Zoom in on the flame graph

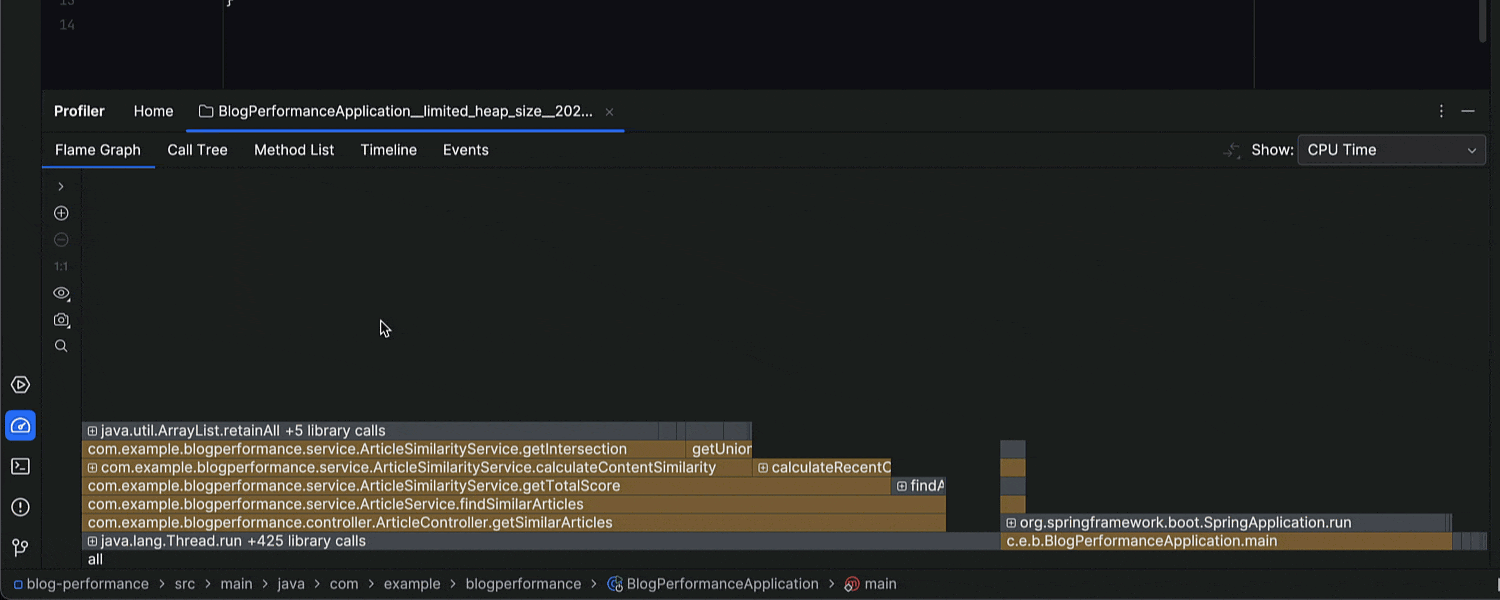pos(61,213)
